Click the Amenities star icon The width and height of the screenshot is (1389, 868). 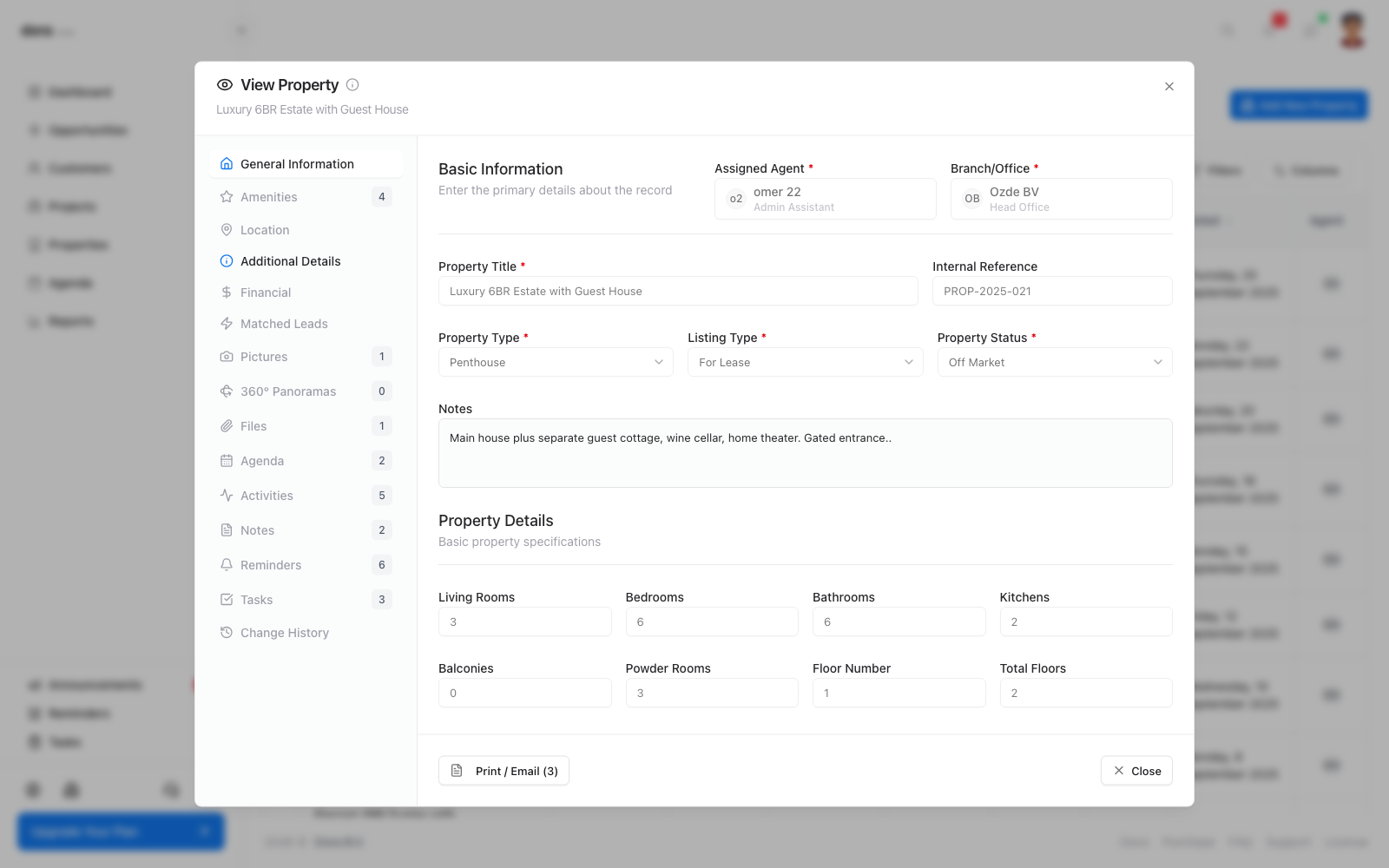tap(227, 197)
